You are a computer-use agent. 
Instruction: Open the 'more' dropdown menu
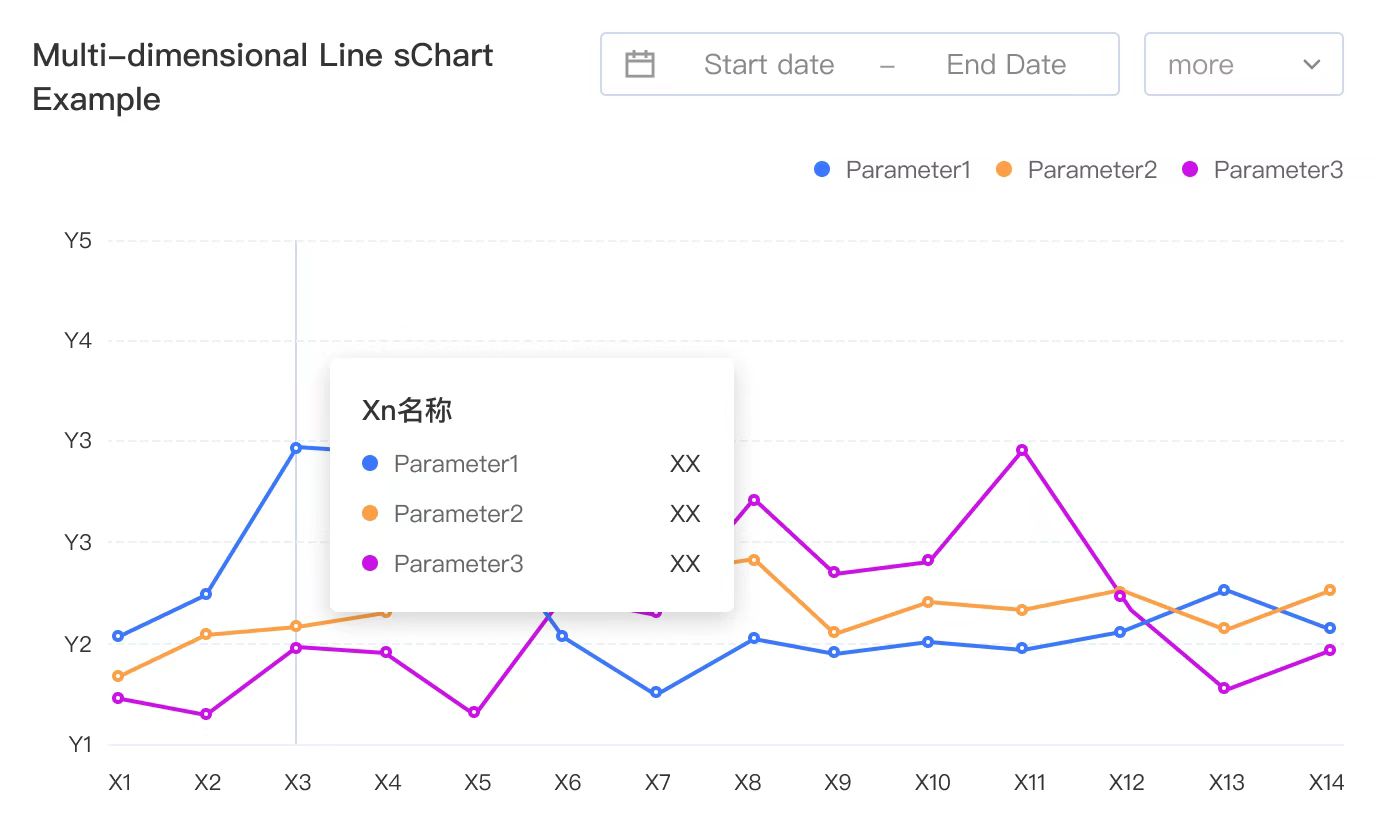(1243, 65)
